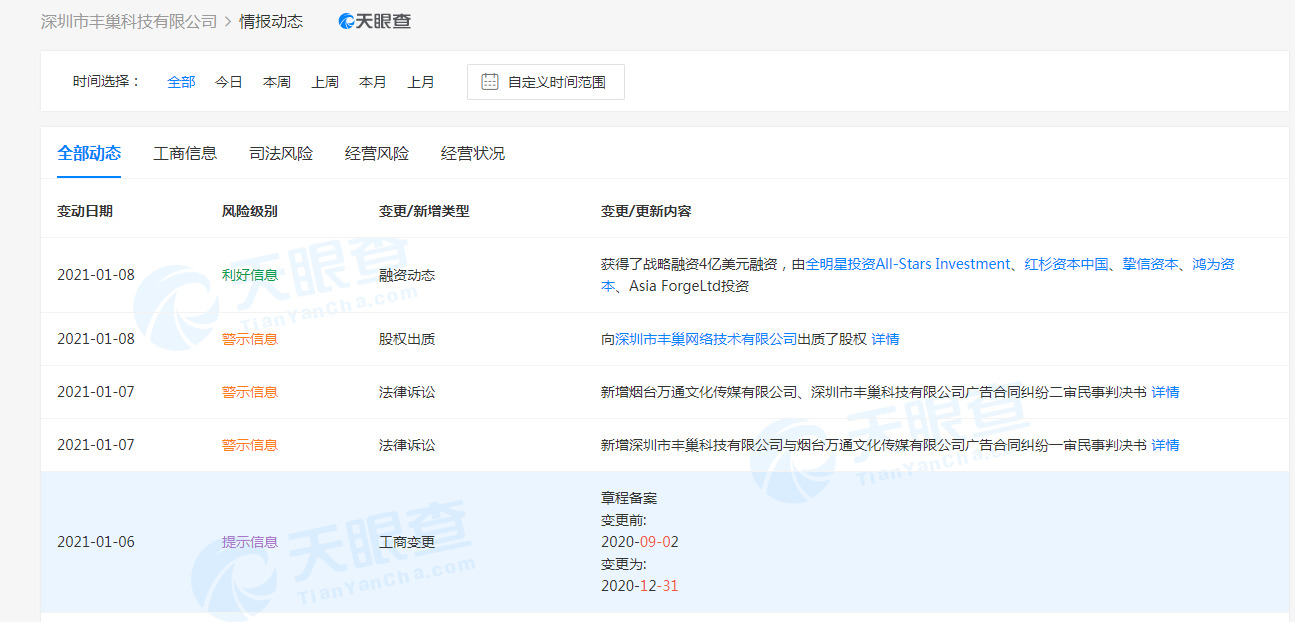Viewport: 1295px width, 622px height.
Task: Switch to 全部动态 tab
Action: click(x=89, y=153)
